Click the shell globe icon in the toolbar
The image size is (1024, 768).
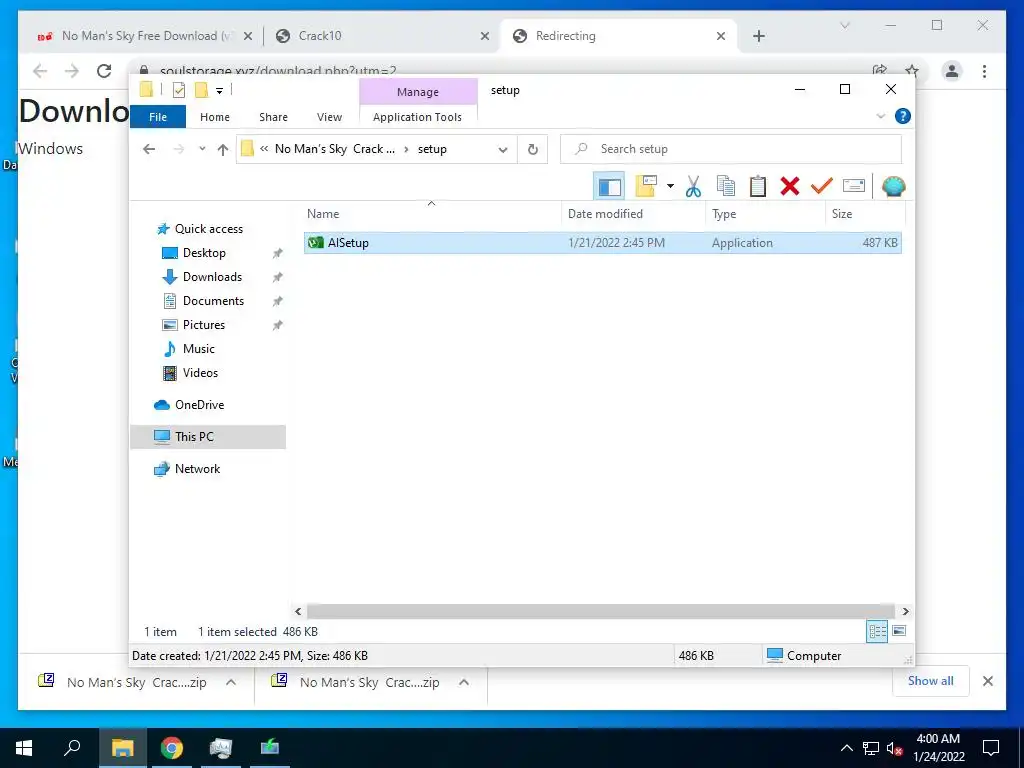click(893, 187)
